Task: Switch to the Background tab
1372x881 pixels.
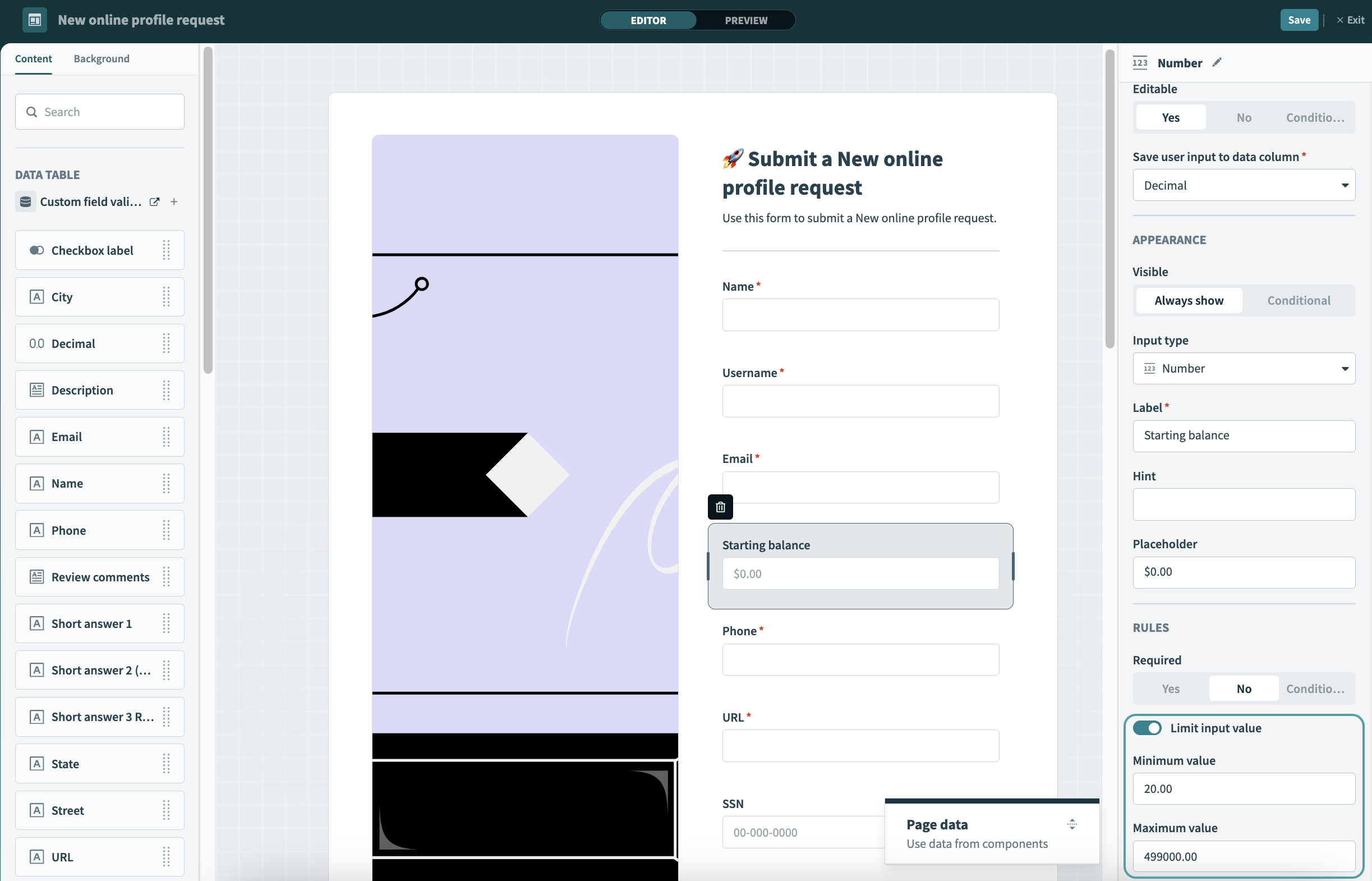Action: click(101, 58)
